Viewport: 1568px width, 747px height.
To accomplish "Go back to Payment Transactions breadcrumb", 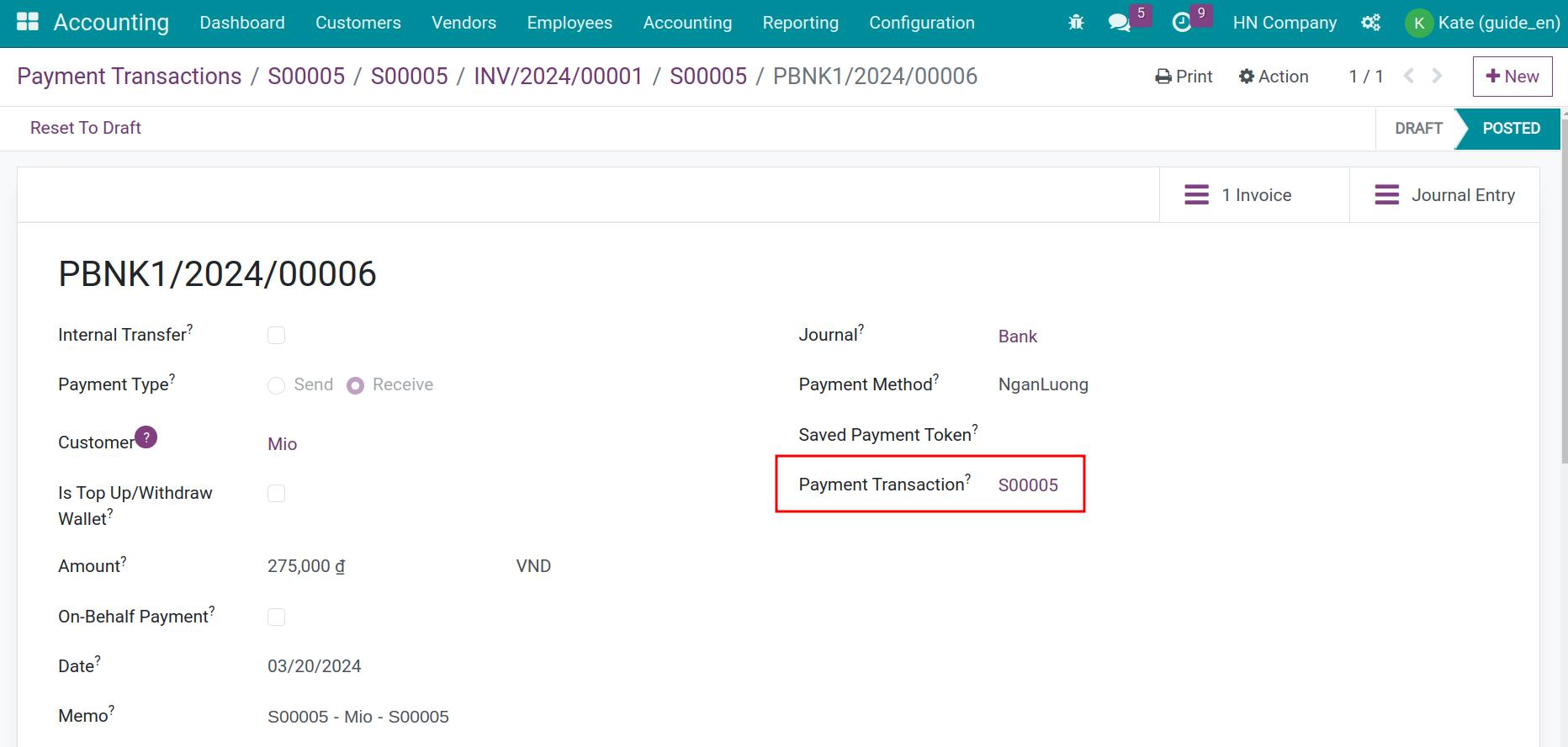I will tap(130, 77).
